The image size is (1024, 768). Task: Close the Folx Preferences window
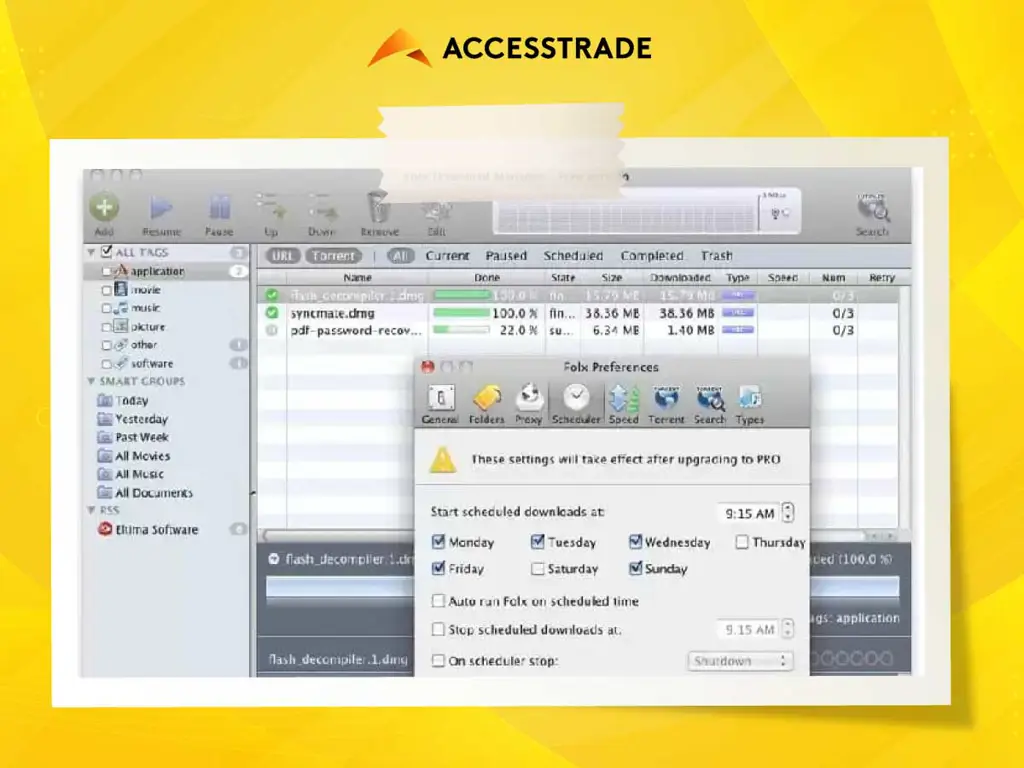pos(428,367)
